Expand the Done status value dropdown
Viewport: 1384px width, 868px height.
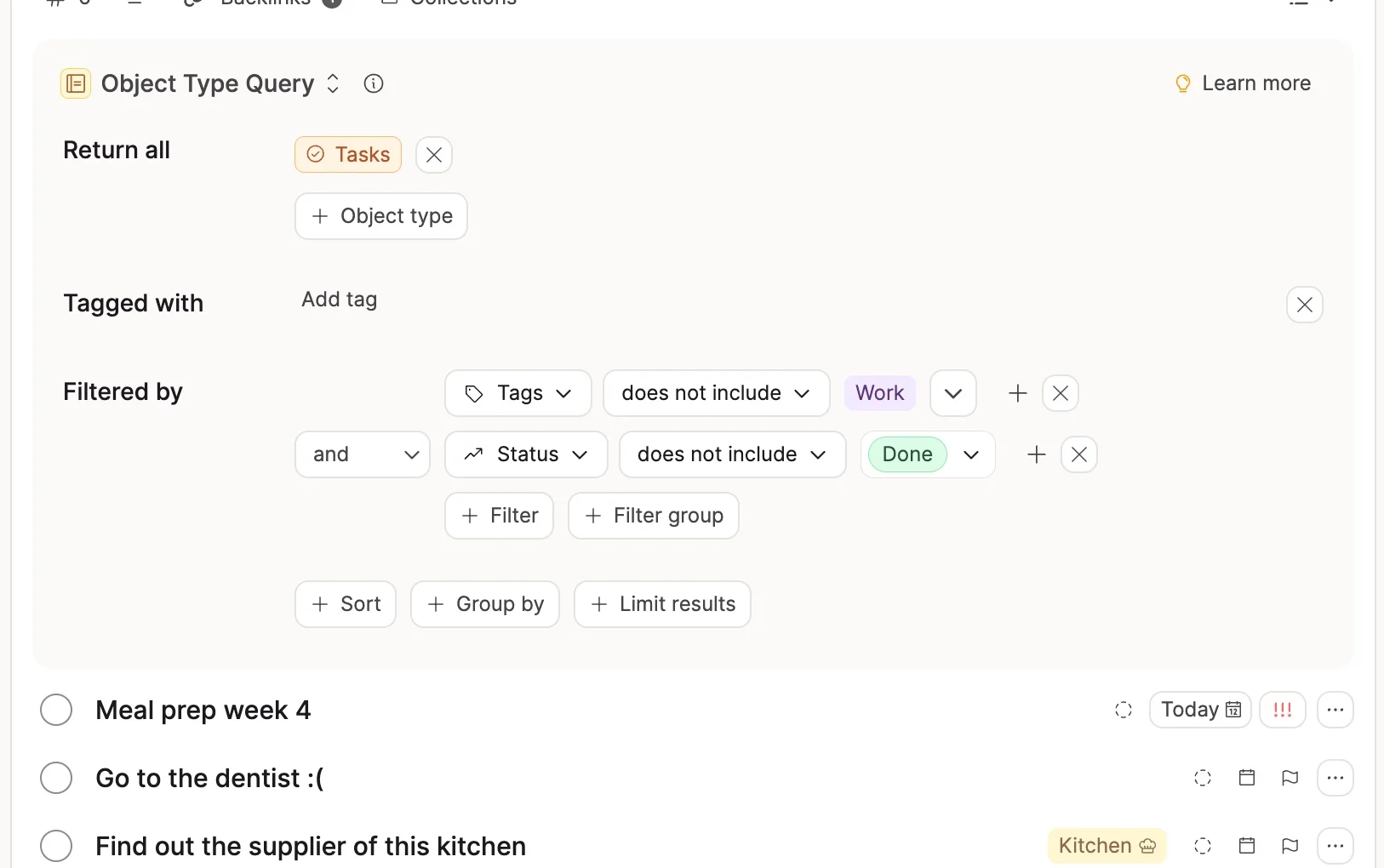pyautogui.click(x=971, y=454)
